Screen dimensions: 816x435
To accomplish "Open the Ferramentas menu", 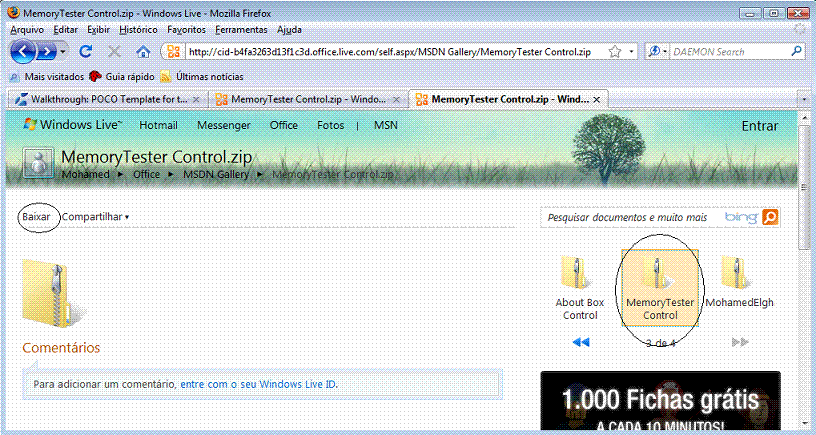I will [241, 30].
